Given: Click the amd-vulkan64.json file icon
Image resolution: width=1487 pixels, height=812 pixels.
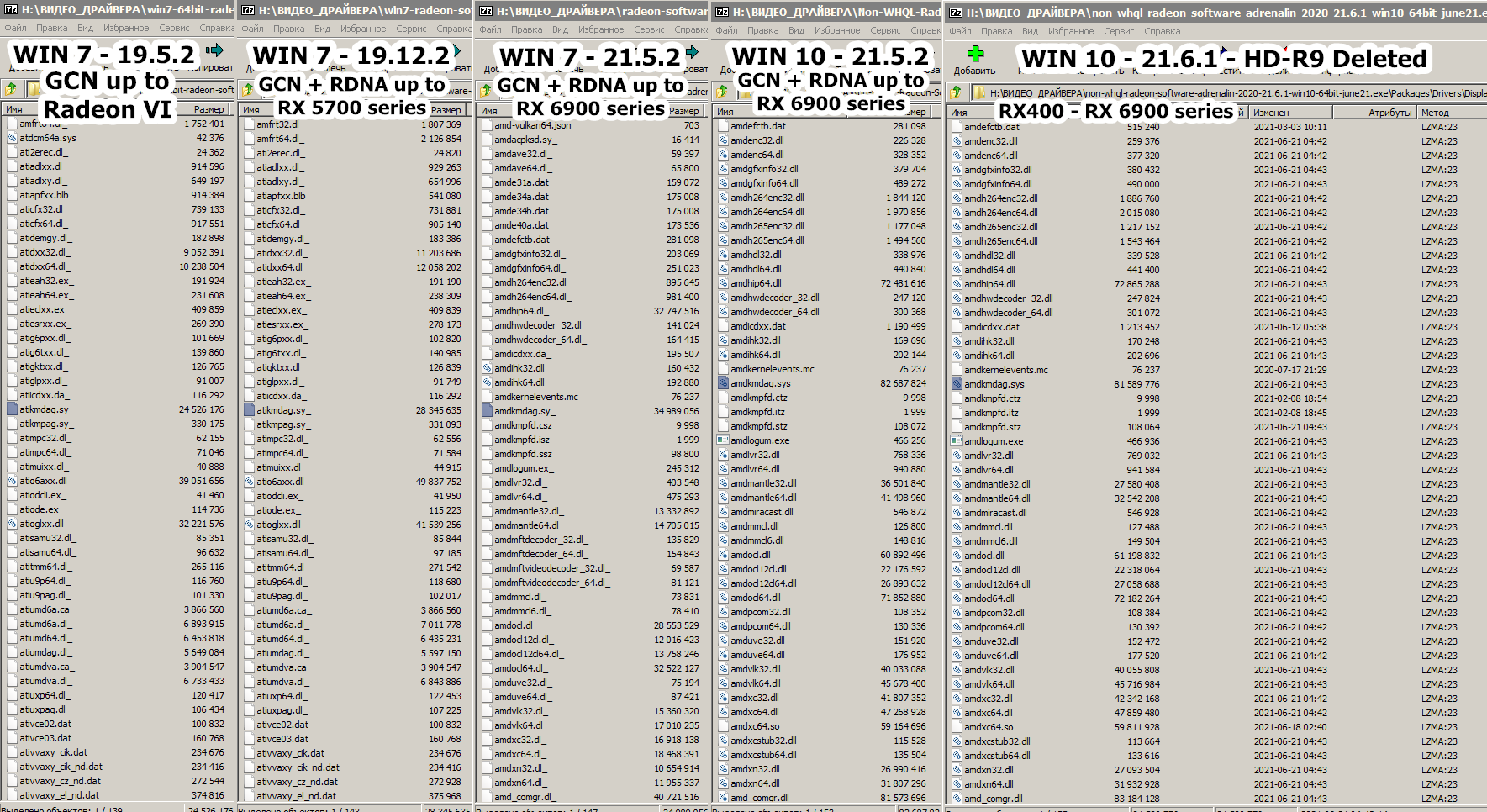Looking at the screenshot, I should pos(488,125).
